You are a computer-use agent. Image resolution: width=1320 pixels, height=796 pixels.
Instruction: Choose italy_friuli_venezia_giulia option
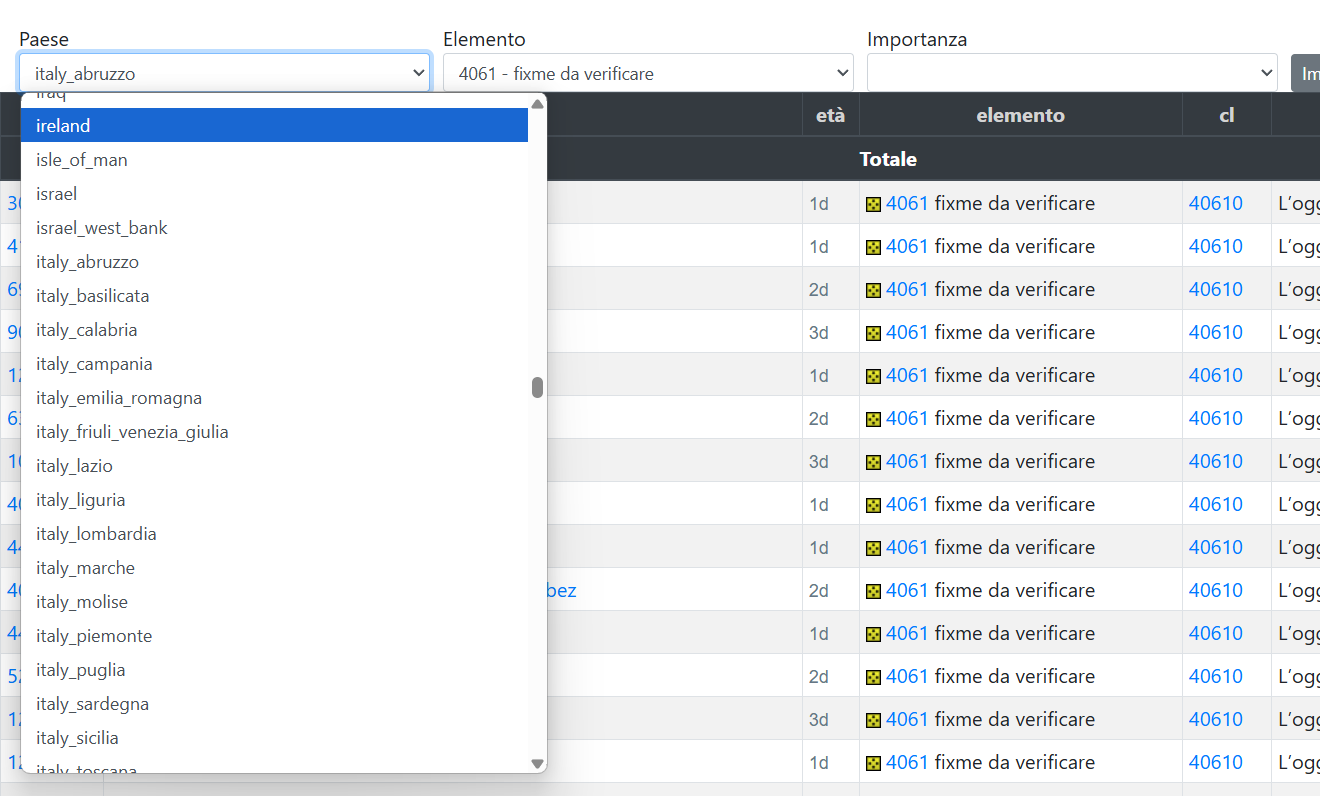tap(274, 432)
